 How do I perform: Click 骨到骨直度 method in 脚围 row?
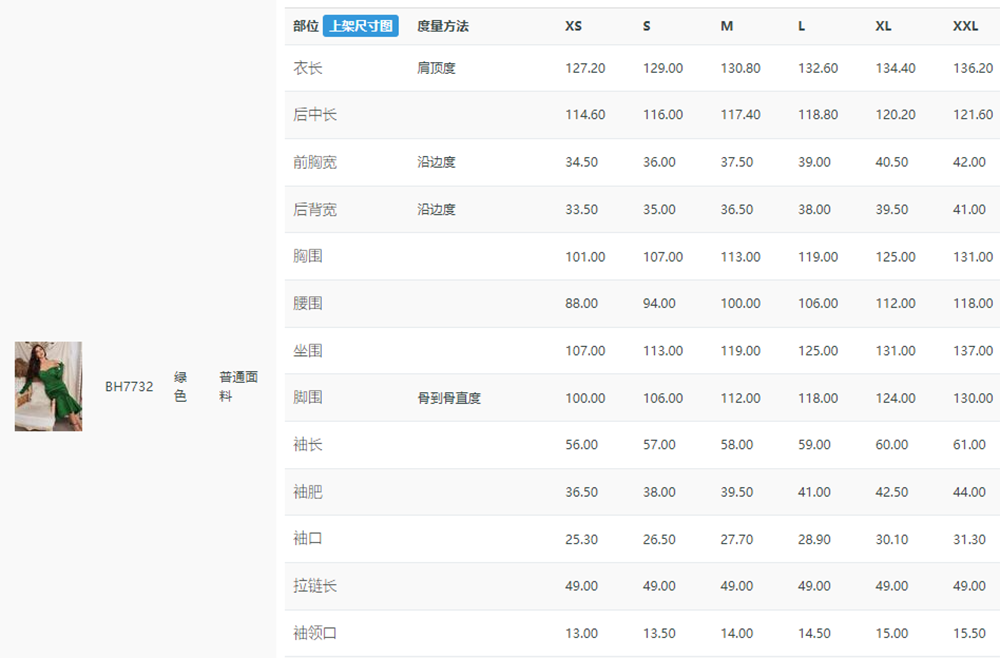point(449,398)
